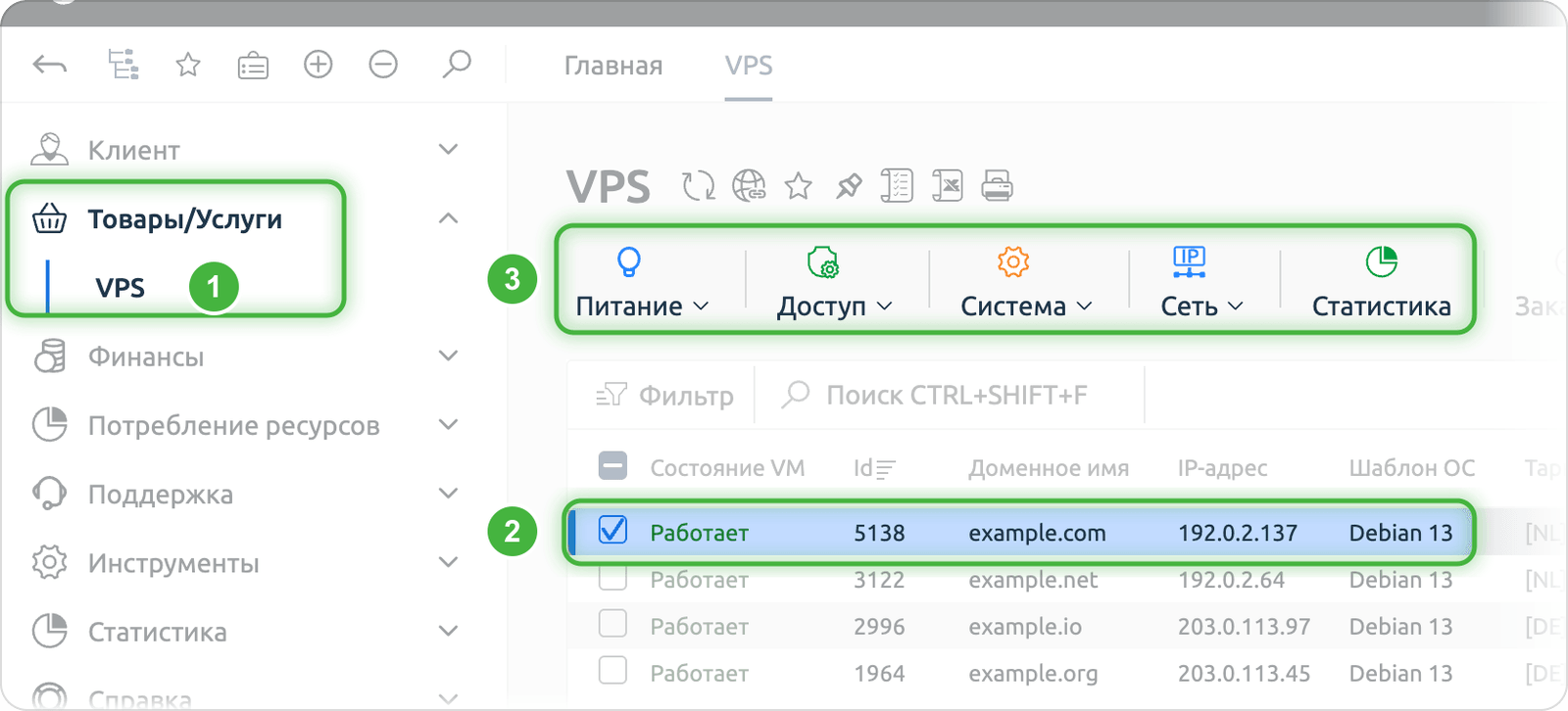Open the Сеть dropdown

click(1201, 281)
